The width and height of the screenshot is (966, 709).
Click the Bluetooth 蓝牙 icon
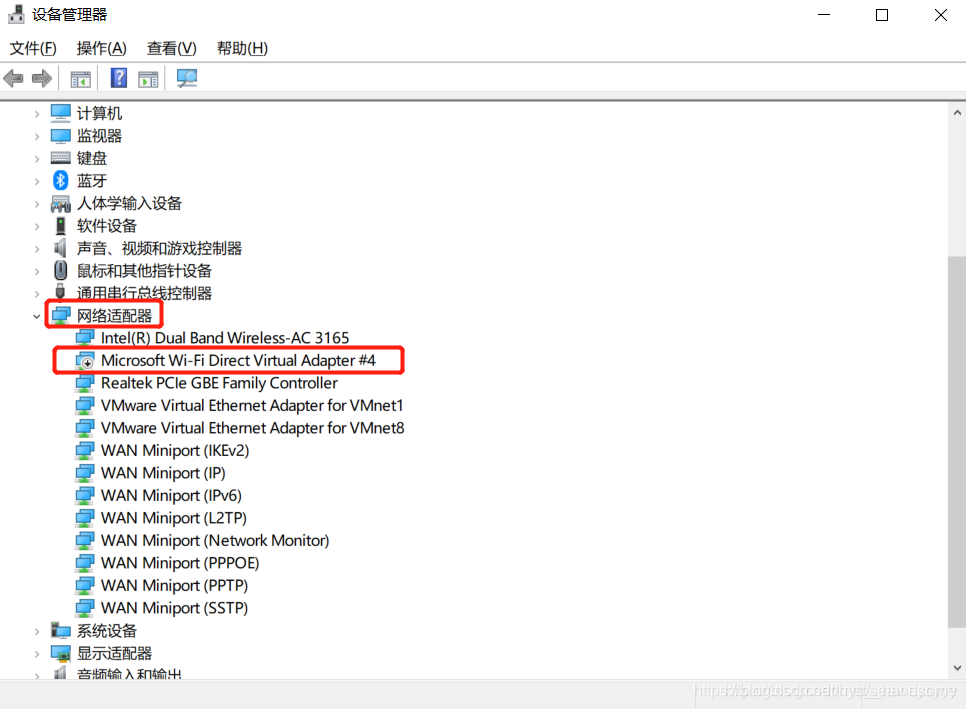[x=60, y=180]
